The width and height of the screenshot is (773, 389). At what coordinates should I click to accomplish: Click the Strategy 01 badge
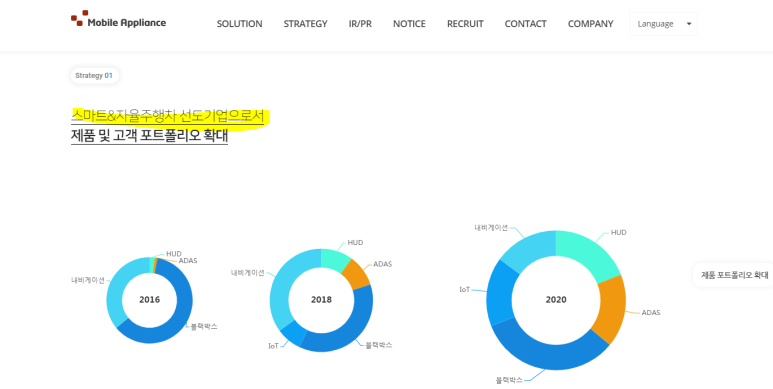point(94,76)
